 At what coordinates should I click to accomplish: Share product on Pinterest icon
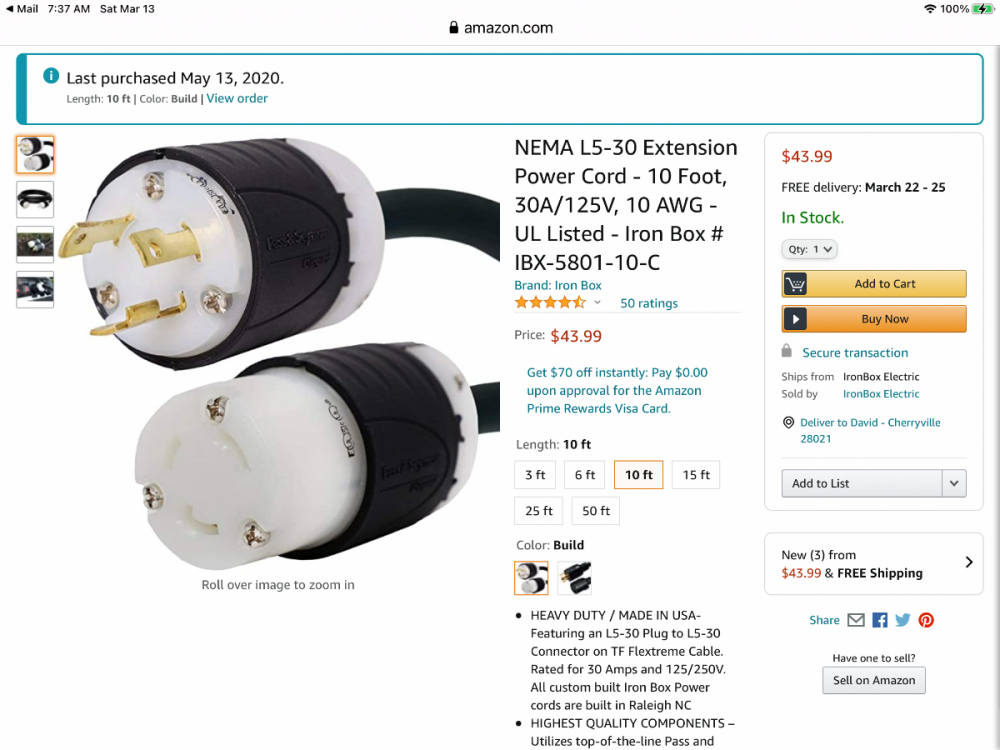(926, 620)
